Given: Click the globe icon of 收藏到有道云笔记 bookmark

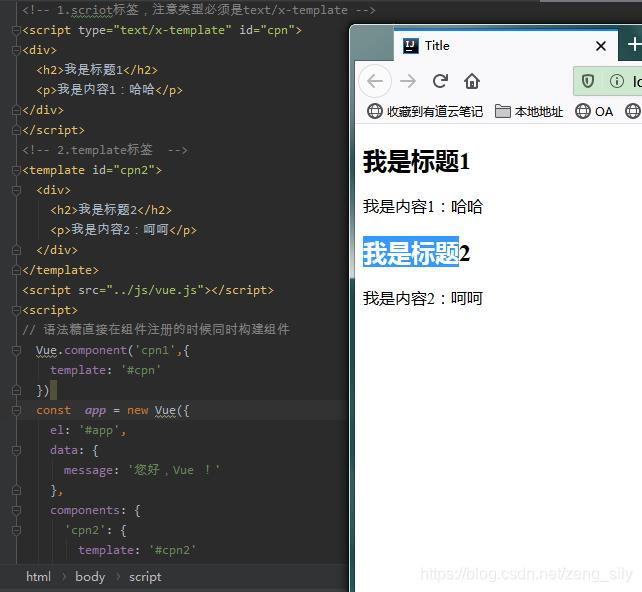Looking at the screenshot, I should pos(375,111).
